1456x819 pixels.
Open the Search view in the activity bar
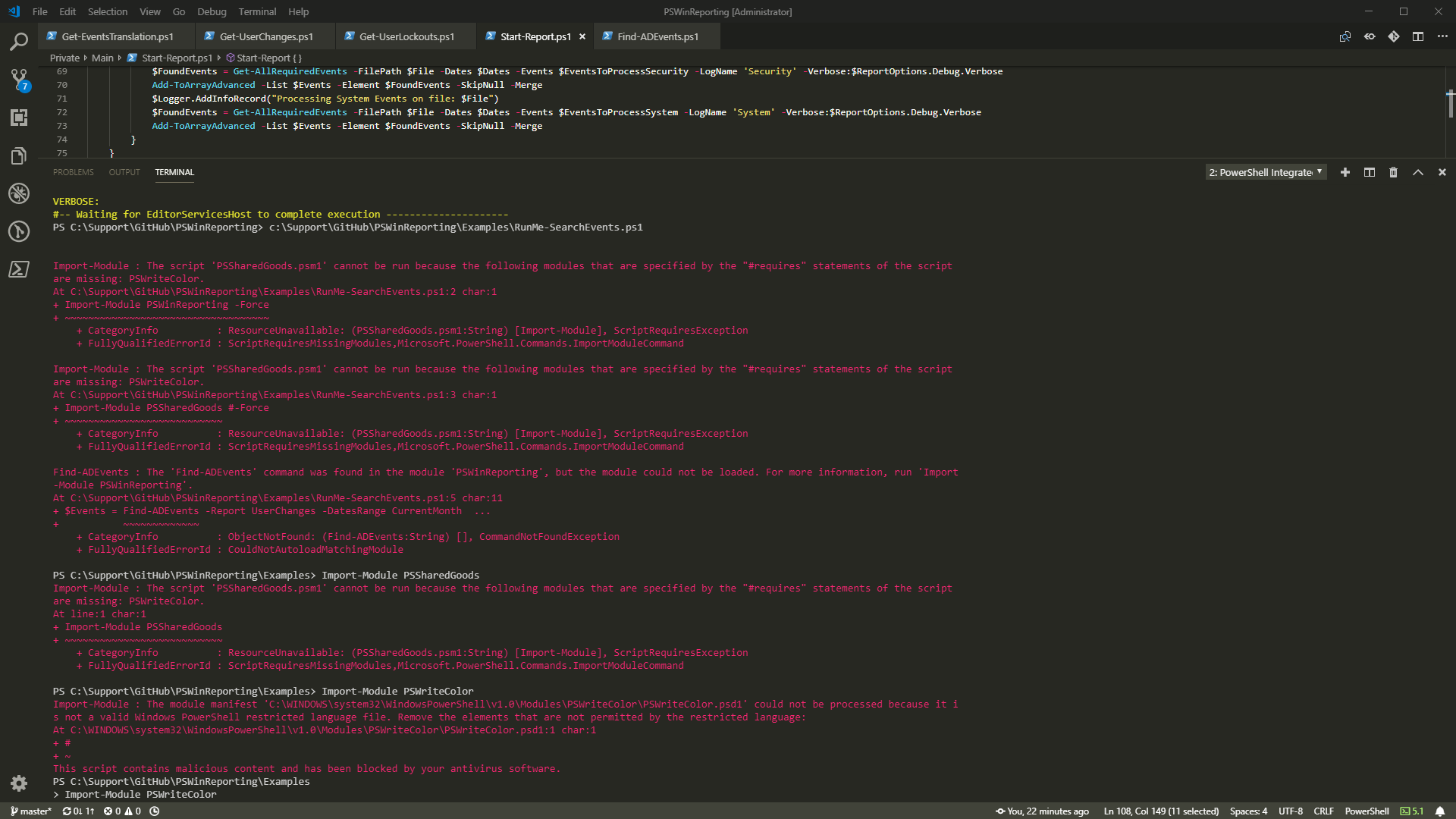pyautogui.click(x=18, y=42)
